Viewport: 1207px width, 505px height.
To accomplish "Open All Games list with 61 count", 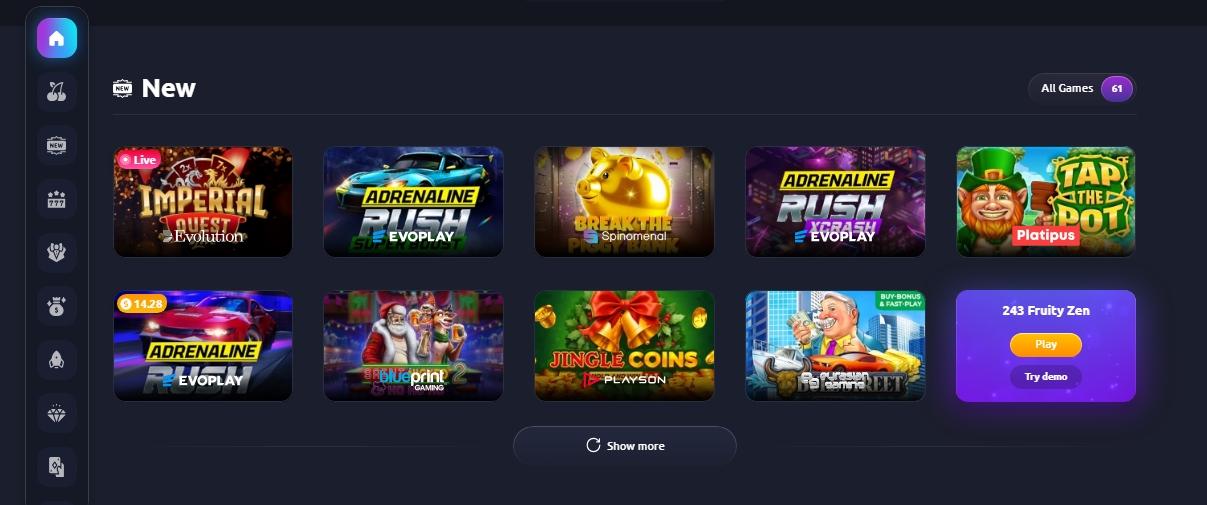I will point(1082,89).
